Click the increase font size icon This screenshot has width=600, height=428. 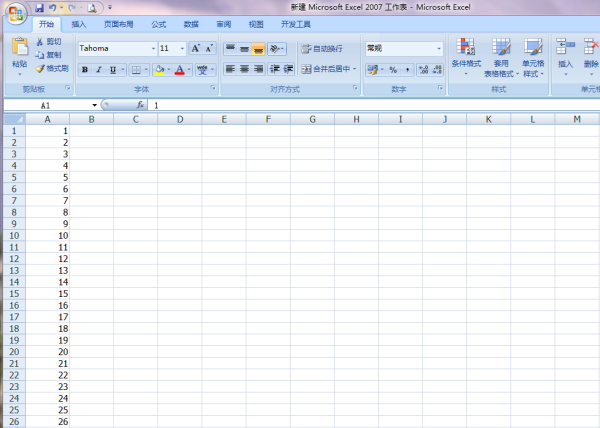click(195, 48)
